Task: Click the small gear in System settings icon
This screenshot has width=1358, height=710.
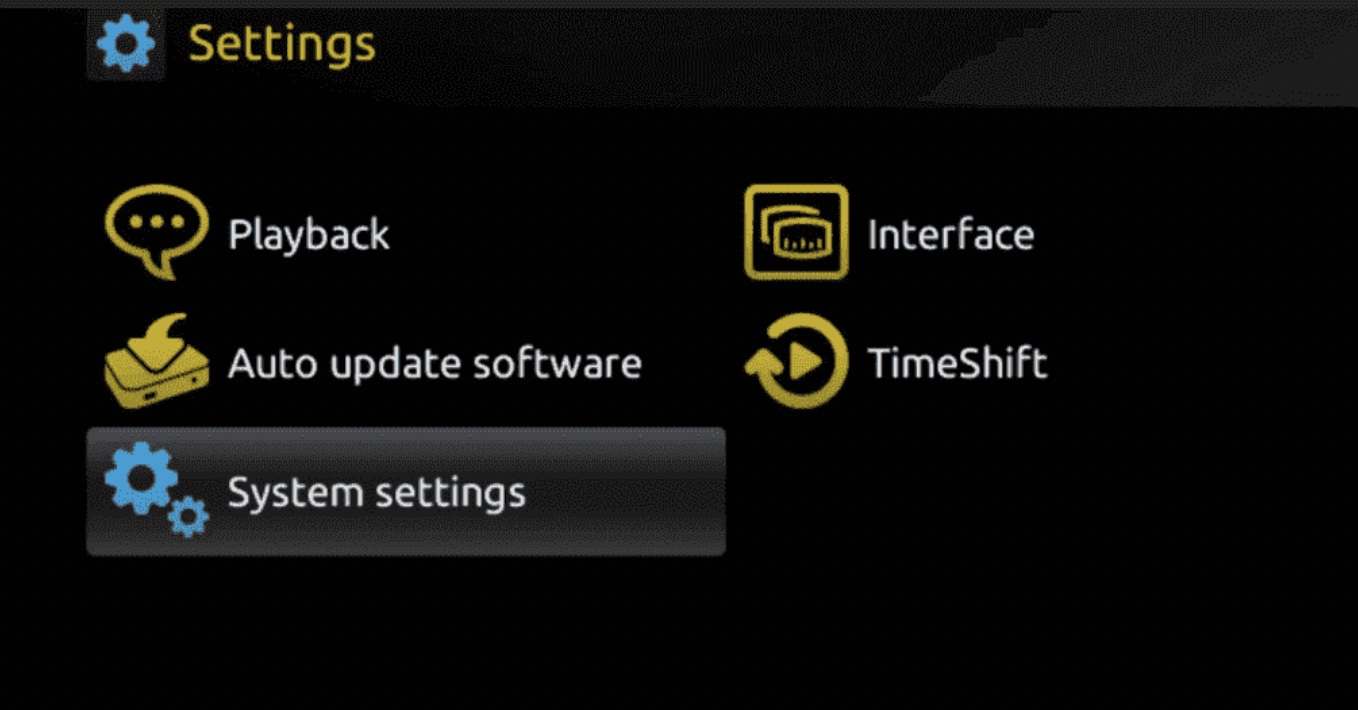Action: (187, 517)
